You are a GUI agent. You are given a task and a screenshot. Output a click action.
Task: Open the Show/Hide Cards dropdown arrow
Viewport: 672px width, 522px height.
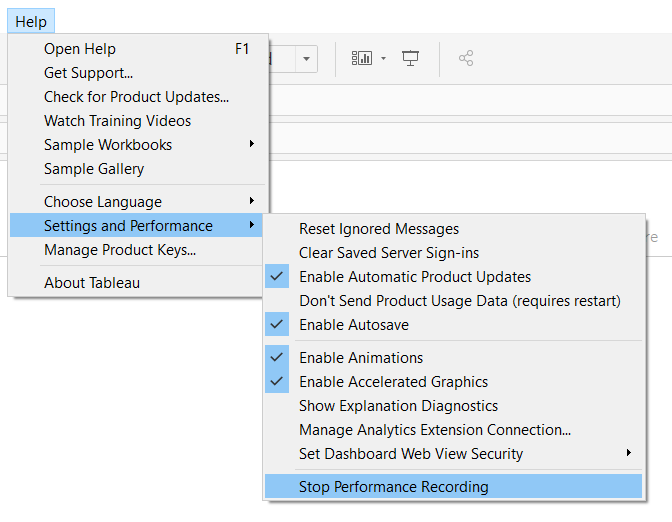pyautogui.click(x=383, y=59)
